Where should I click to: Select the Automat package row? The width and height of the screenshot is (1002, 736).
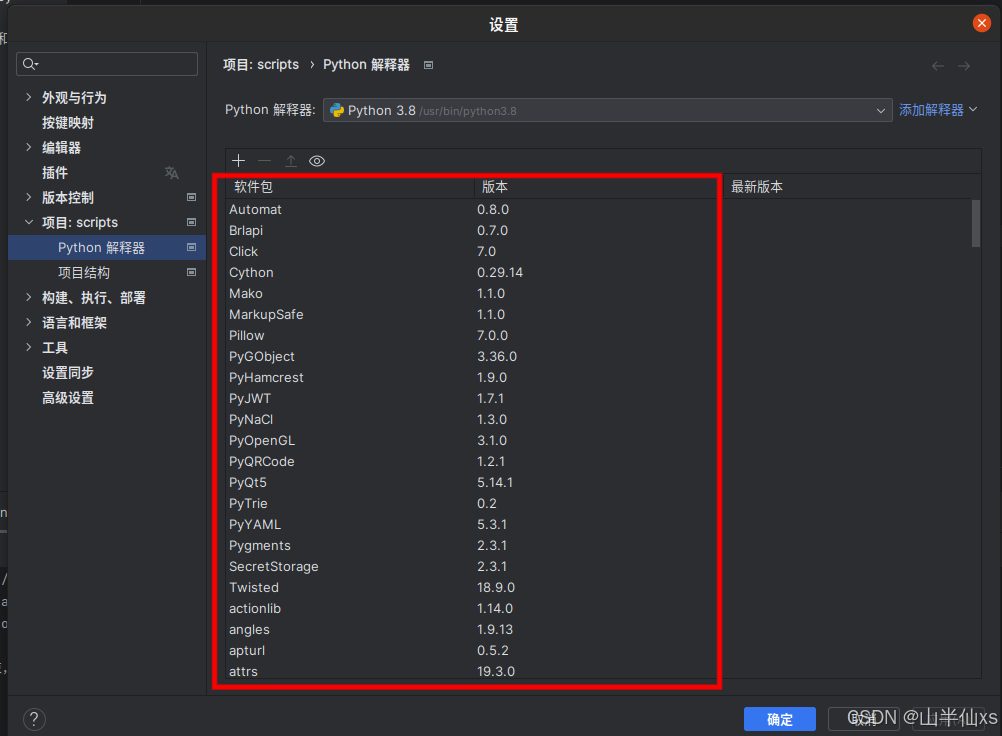coord(599,210)
